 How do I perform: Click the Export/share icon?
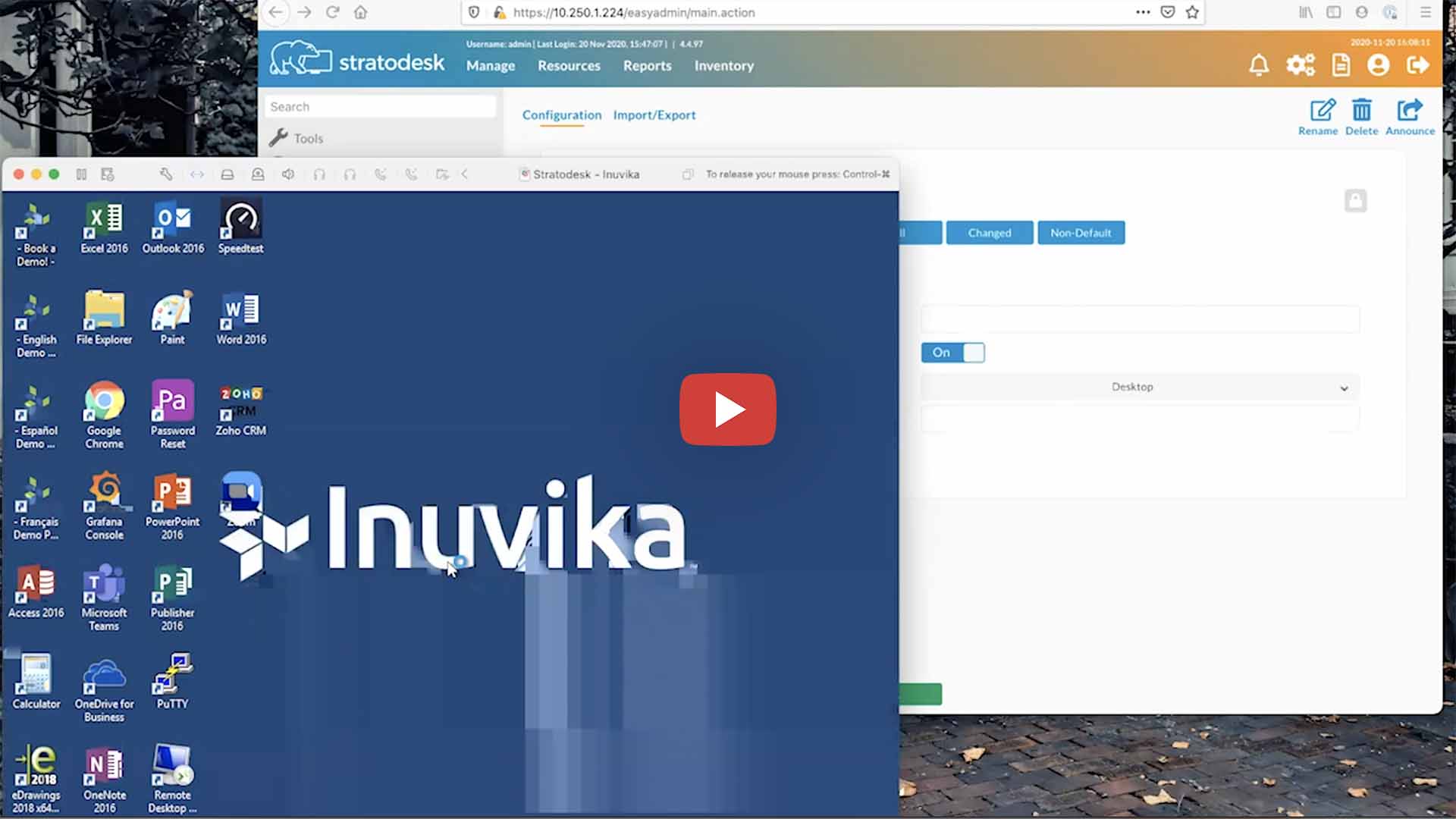[x=1411, y=110]
